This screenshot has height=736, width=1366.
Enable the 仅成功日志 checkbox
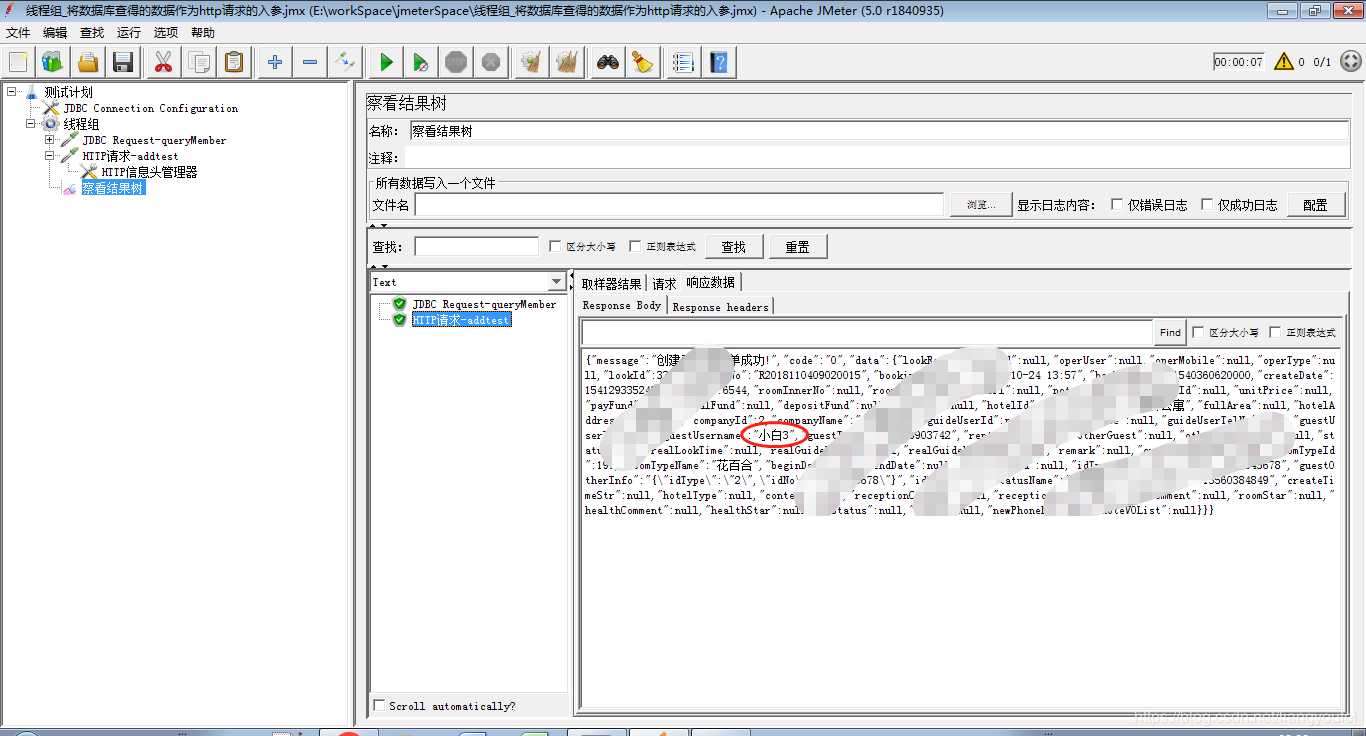click(1207, 205)
